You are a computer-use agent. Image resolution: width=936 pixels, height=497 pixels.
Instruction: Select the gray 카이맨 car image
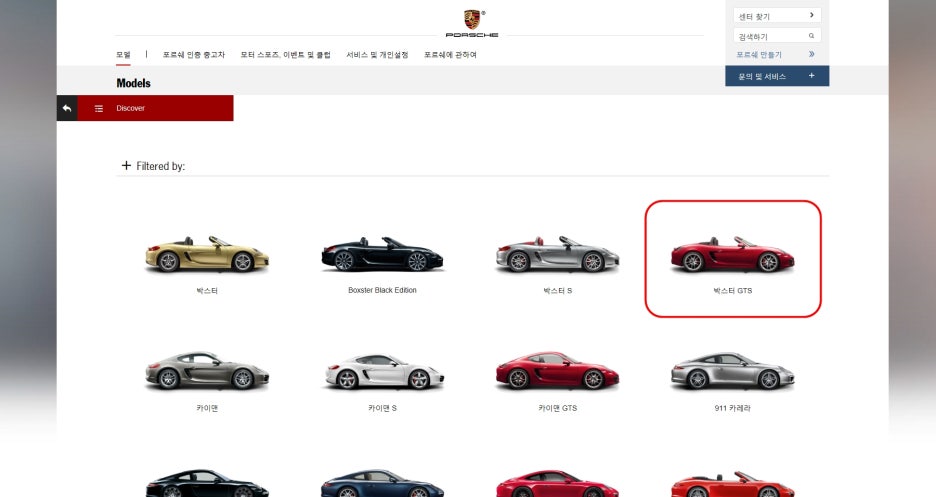(x=207, y=371)
